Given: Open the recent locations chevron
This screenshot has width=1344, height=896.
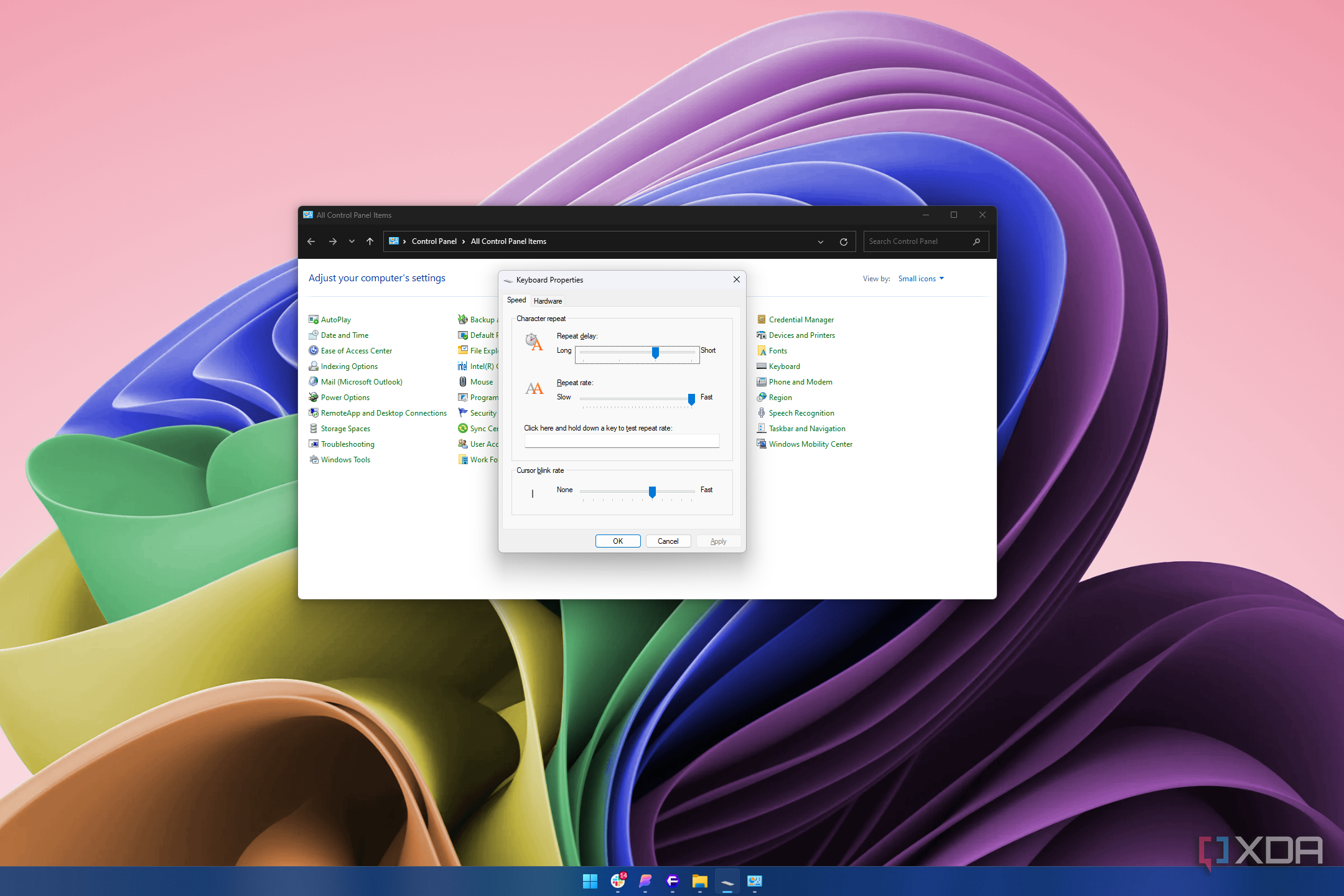Looking at the screenshot, I should (352, 241).
